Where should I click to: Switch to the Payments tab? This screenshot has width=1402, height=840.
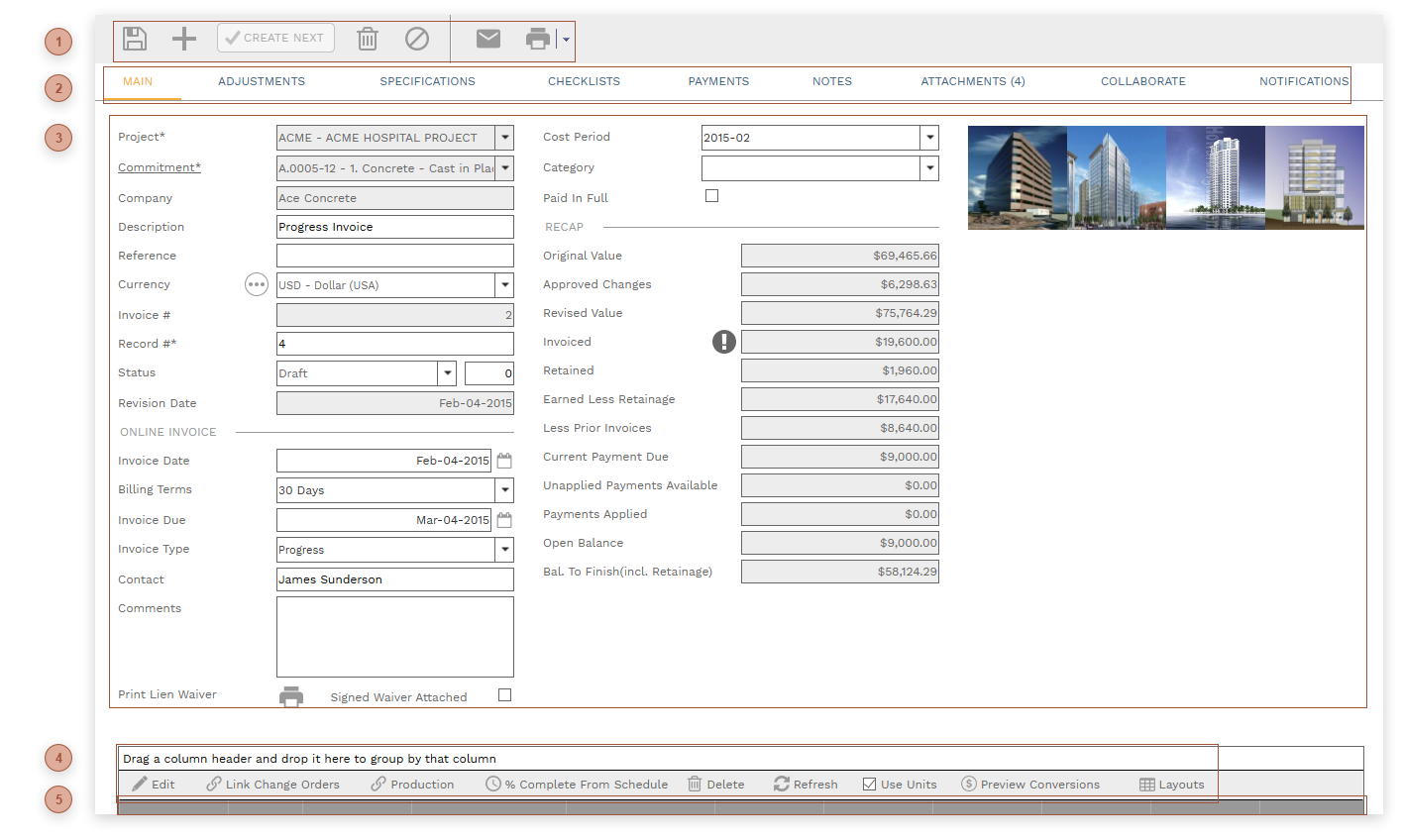pos(718,81)
